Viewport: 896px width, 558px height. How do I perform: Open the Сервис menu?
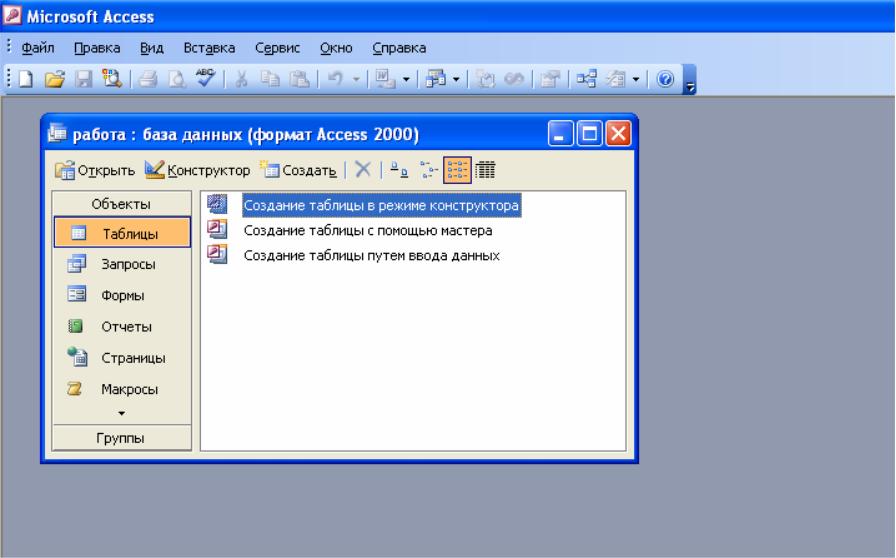pos(277,48)
